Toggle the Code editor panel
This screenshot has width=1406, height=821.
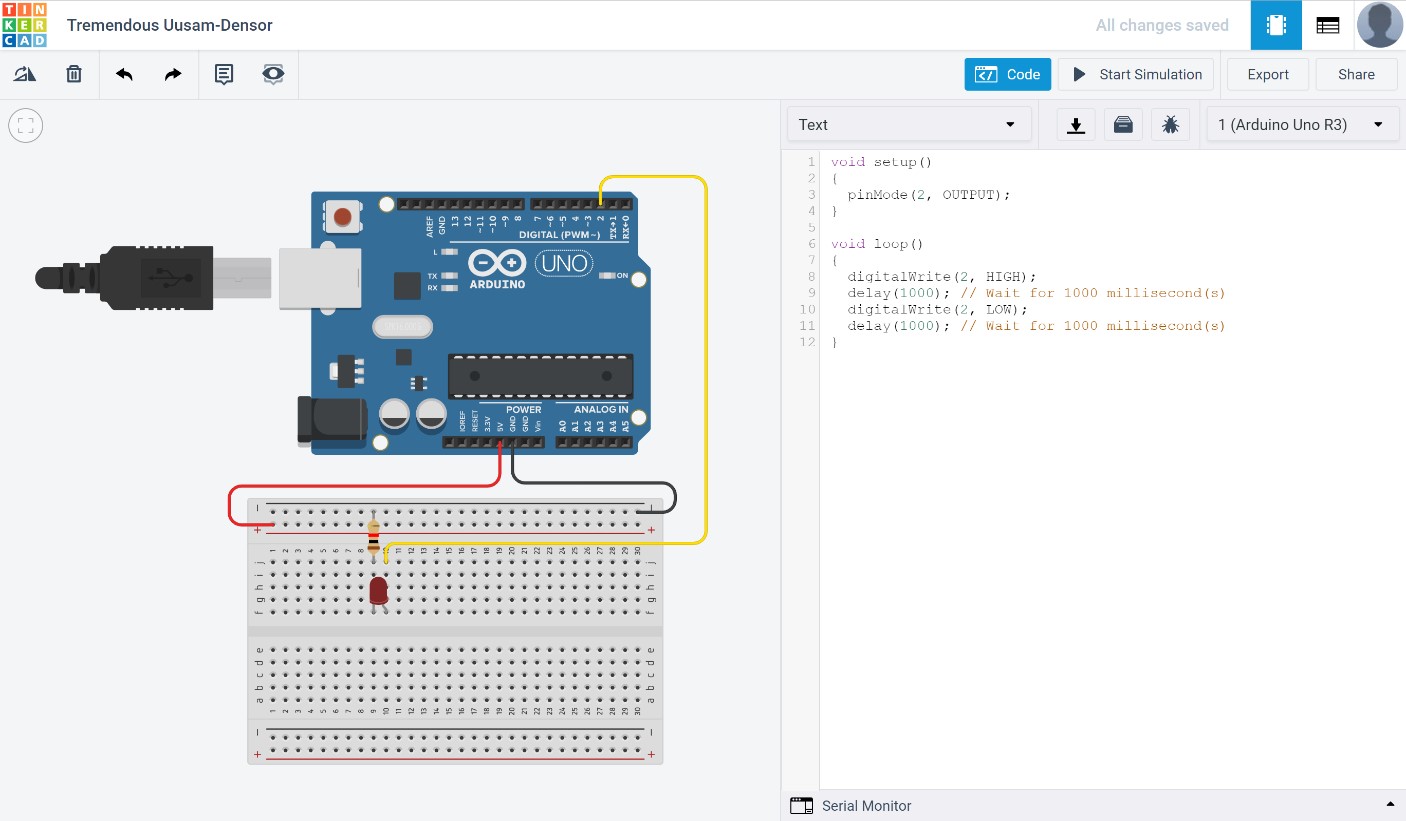coord(1008,74)
